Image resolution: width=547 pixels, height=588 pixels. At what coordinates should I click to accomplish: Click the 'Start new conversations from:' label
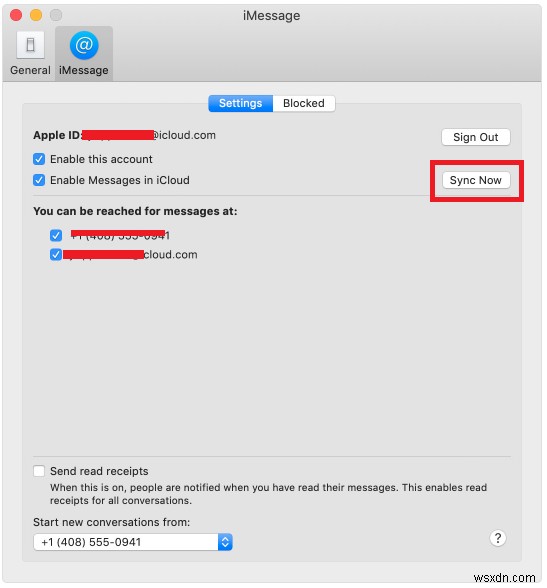(x=111, y=522)
